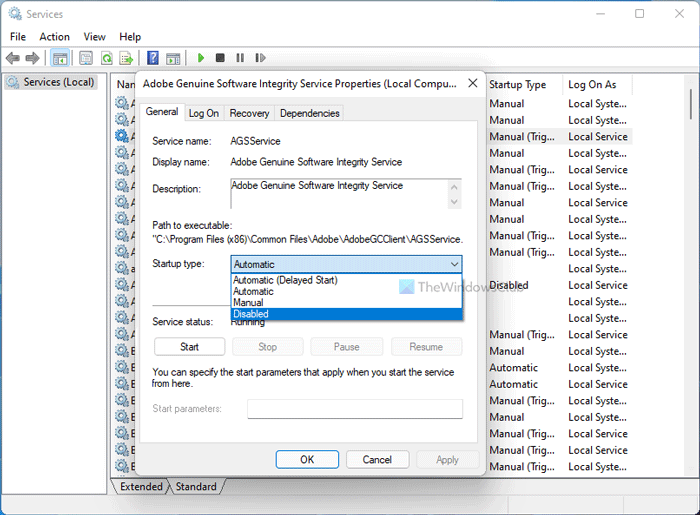Click the OK button

tap(307, 460)
